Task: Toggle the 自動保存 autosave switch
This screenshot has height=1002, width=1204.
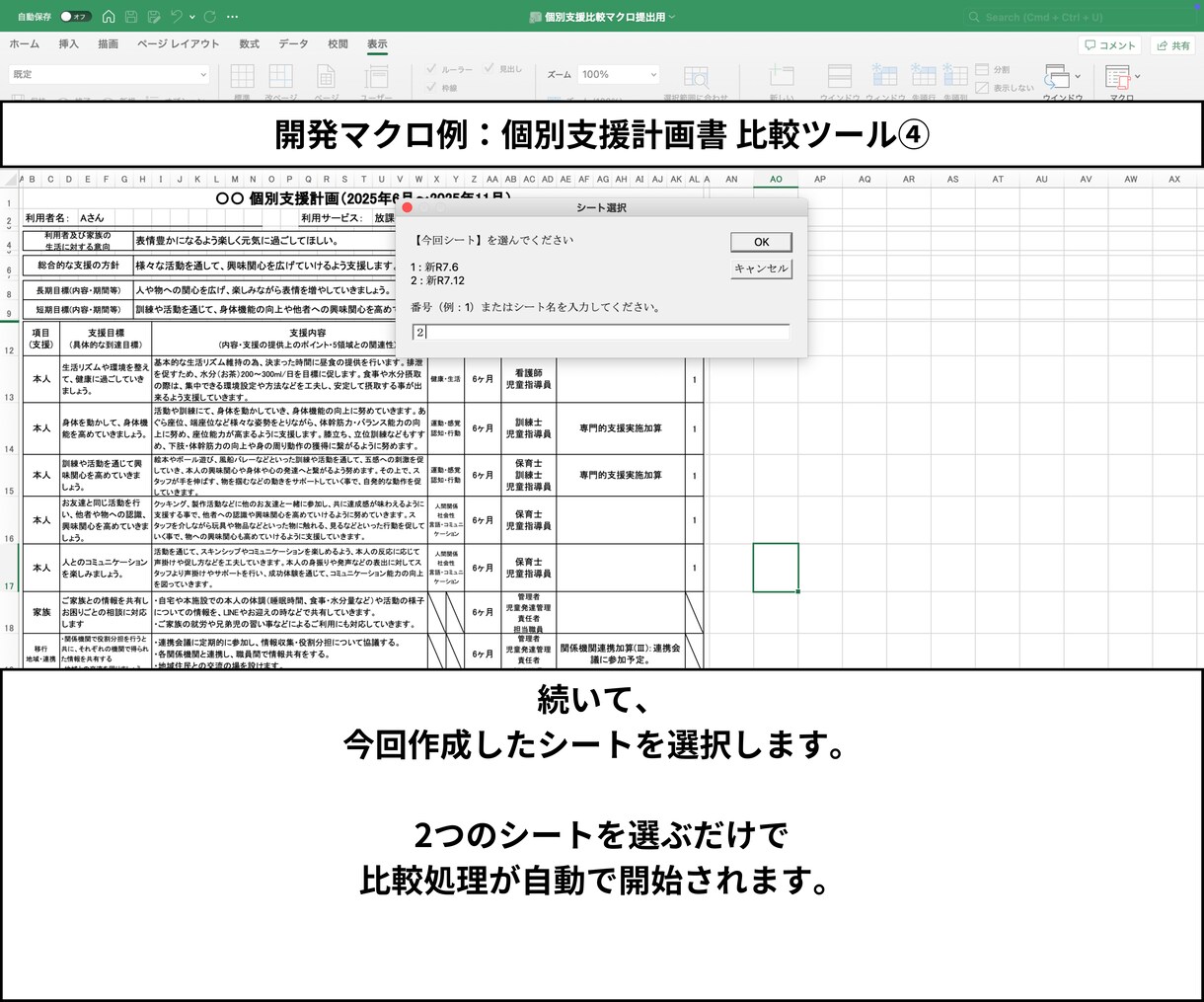Action: click(x=75, y=17)
